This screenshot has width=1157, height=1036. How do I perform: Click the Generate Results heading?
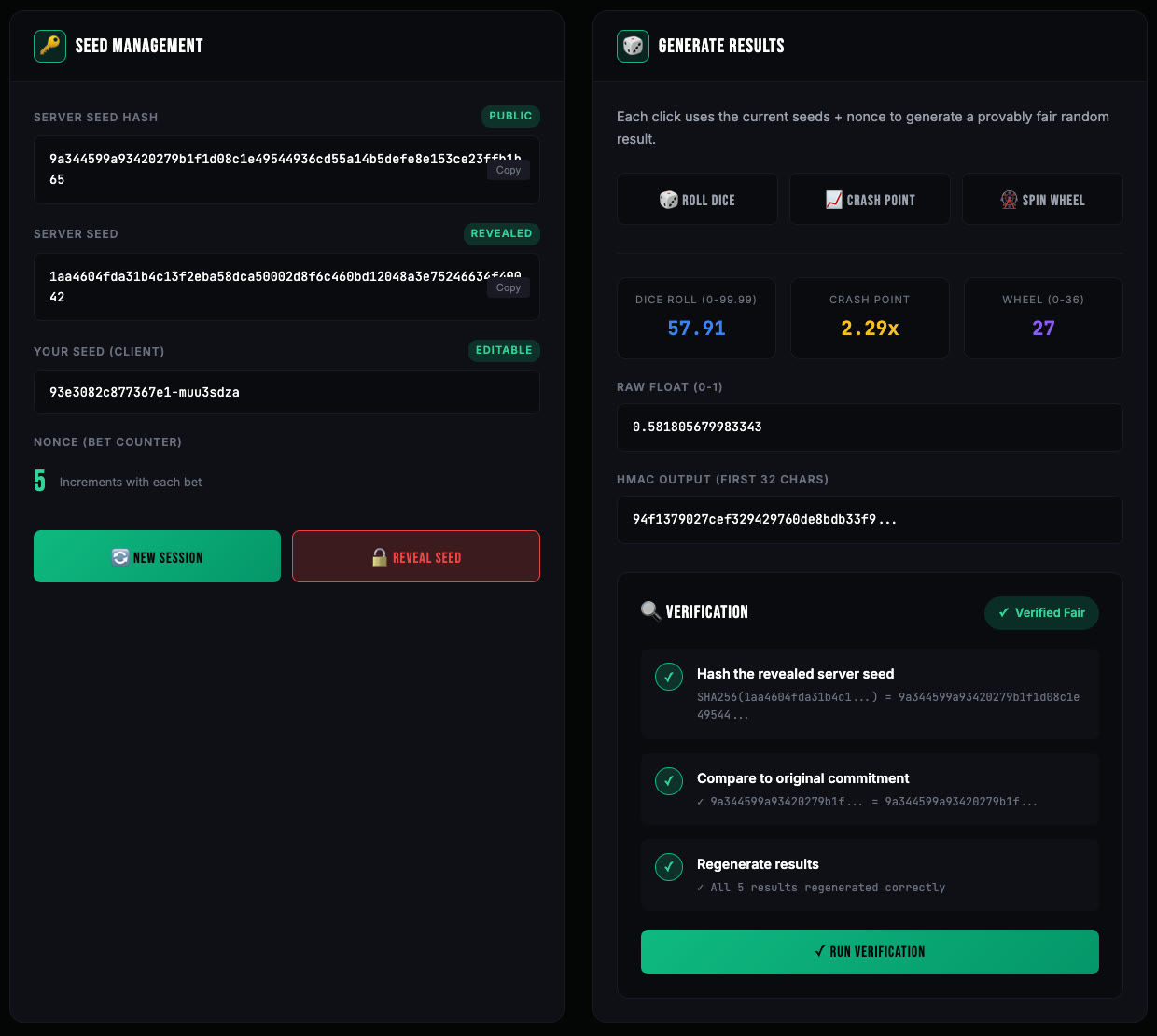(721, 46)
